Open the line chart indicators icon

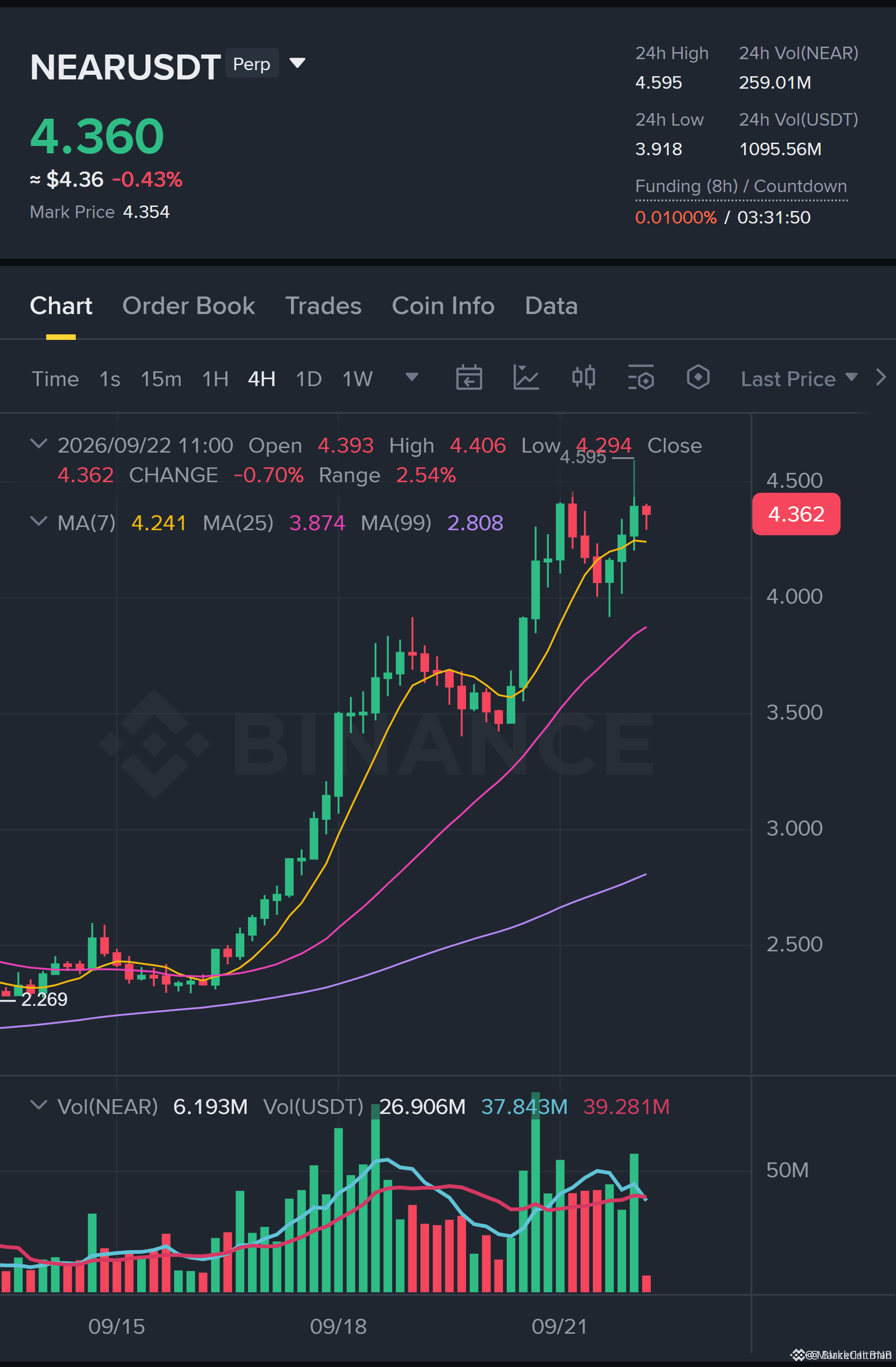[526, 377]
